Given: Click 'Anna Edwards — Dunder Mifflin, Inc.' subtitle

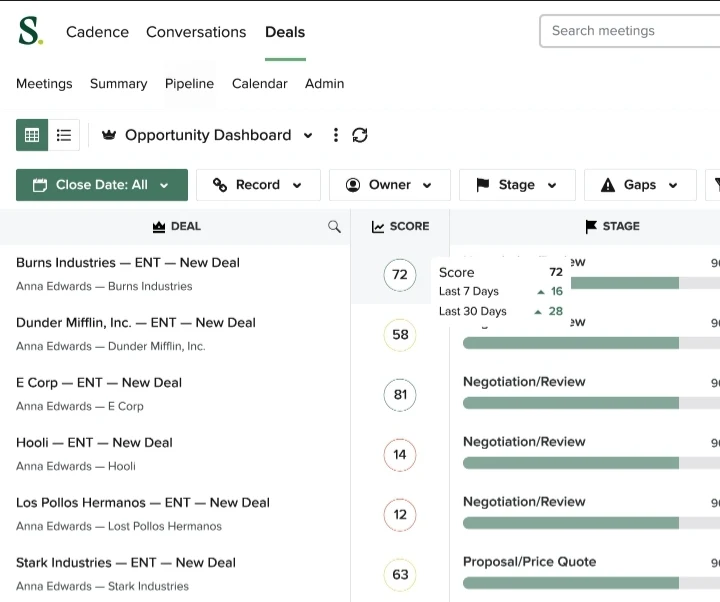Looking at the screenshot, I should pos(111,346).
